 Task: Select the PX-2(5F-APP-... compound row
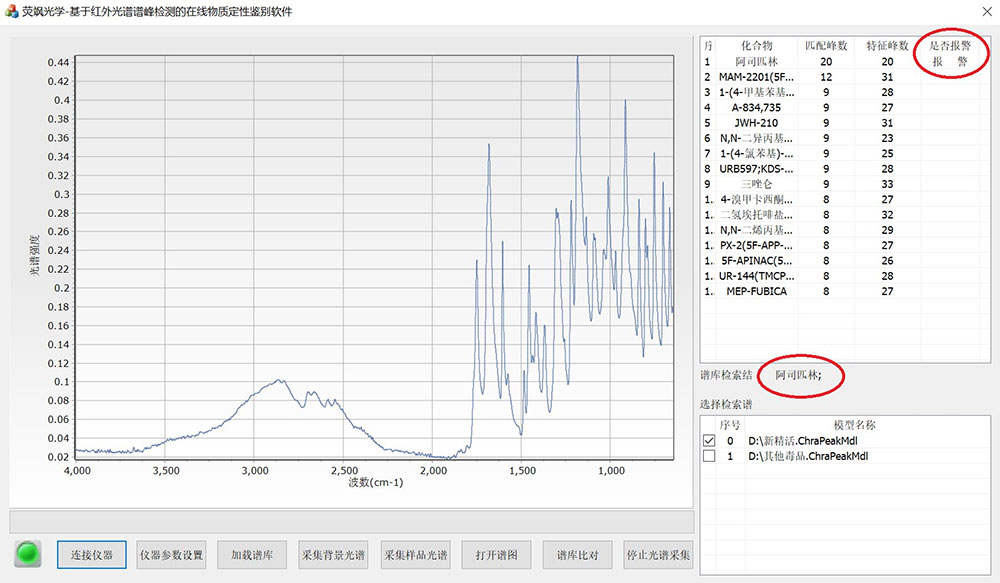[x=845, y=245]
